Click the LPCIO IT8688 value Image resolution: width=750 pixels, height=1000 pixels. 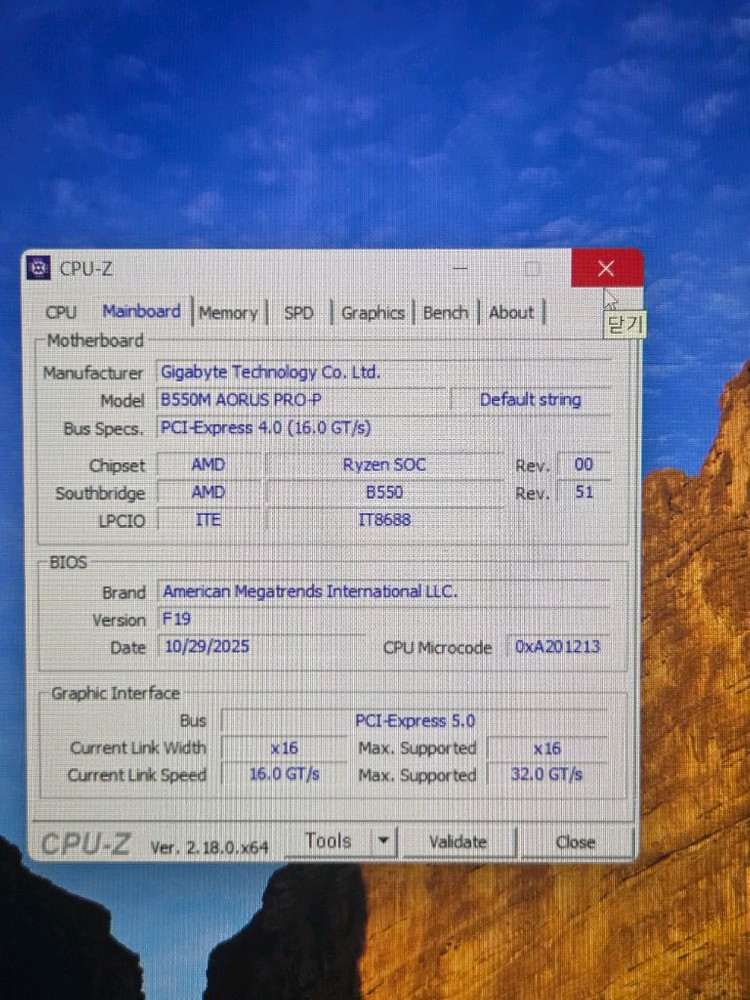pyautogui.click(x=384, y=520)
